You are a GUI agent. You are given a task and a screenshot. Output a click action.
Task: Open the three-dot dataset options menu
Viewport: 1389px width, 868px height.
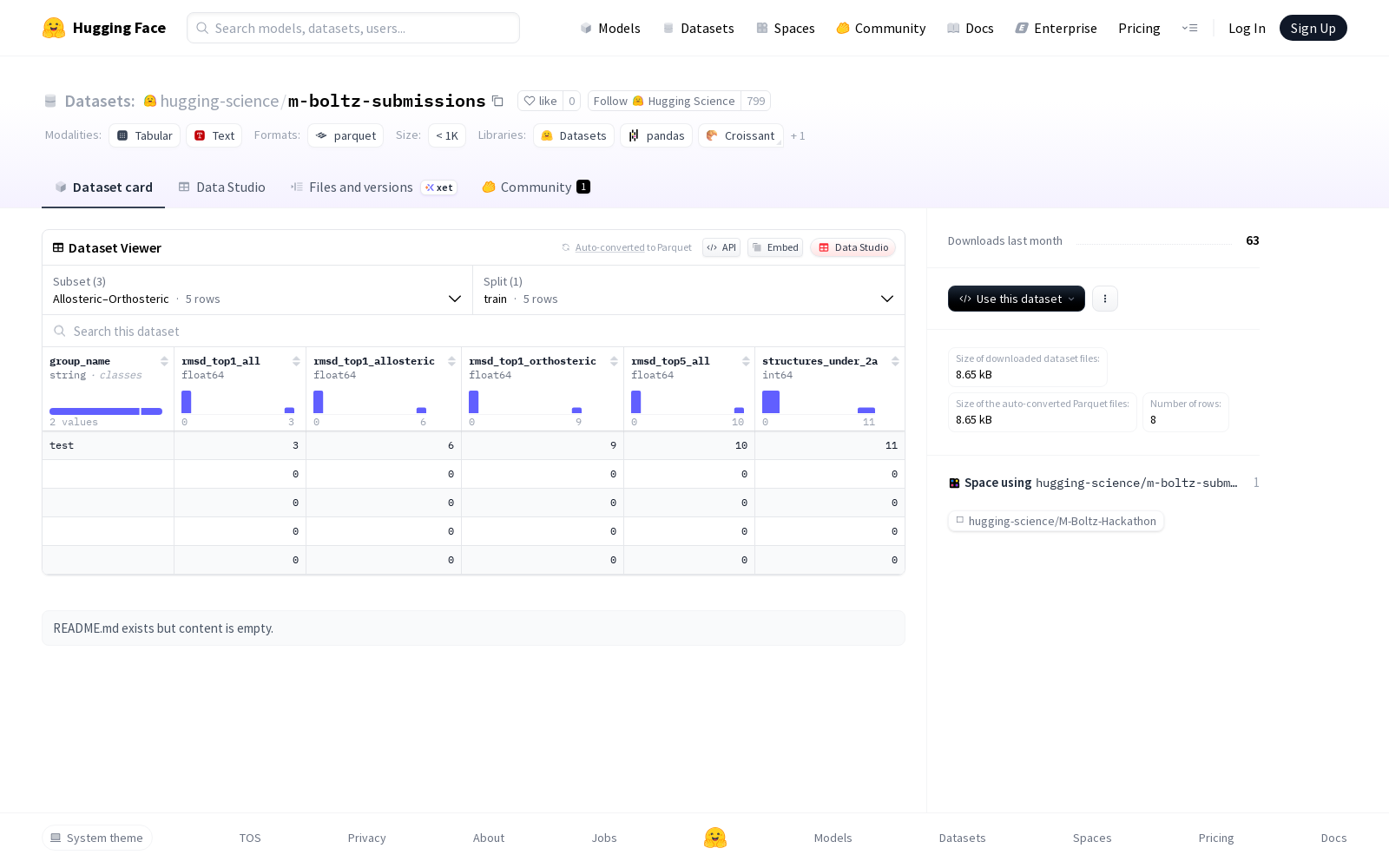1105,299
